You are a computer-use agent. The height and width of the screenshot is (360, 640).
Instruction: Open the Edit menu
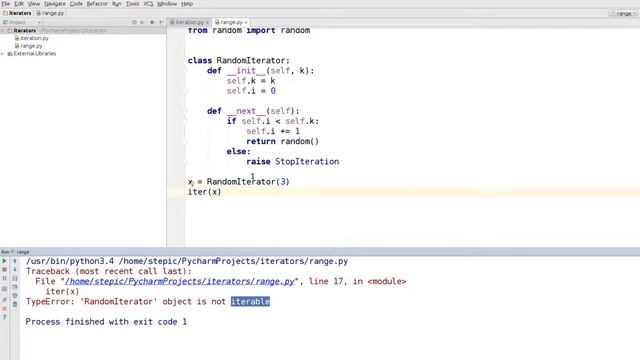pyautogui.click(x=19, y=4)
